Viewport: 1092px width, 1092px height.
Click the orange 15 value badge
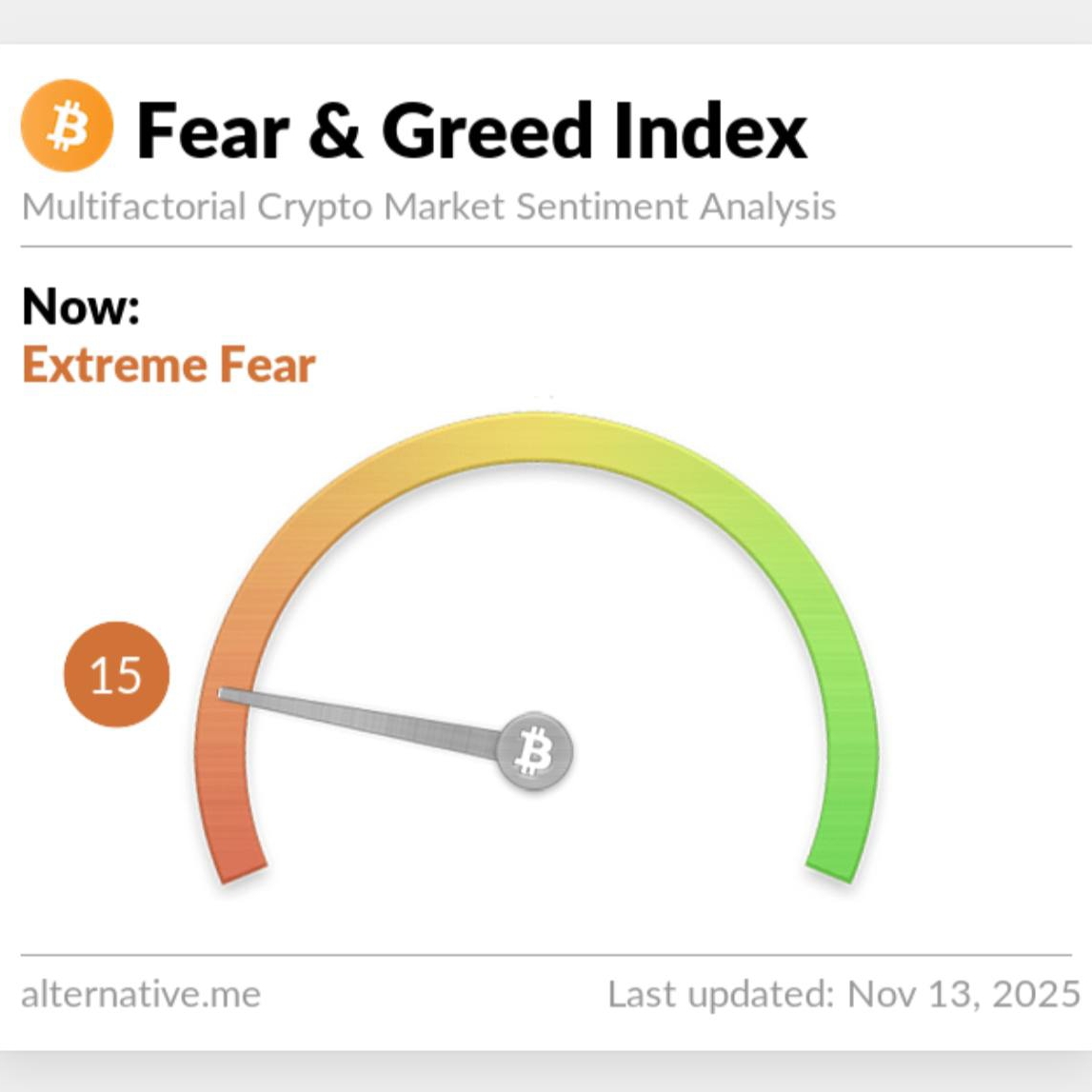116,674
